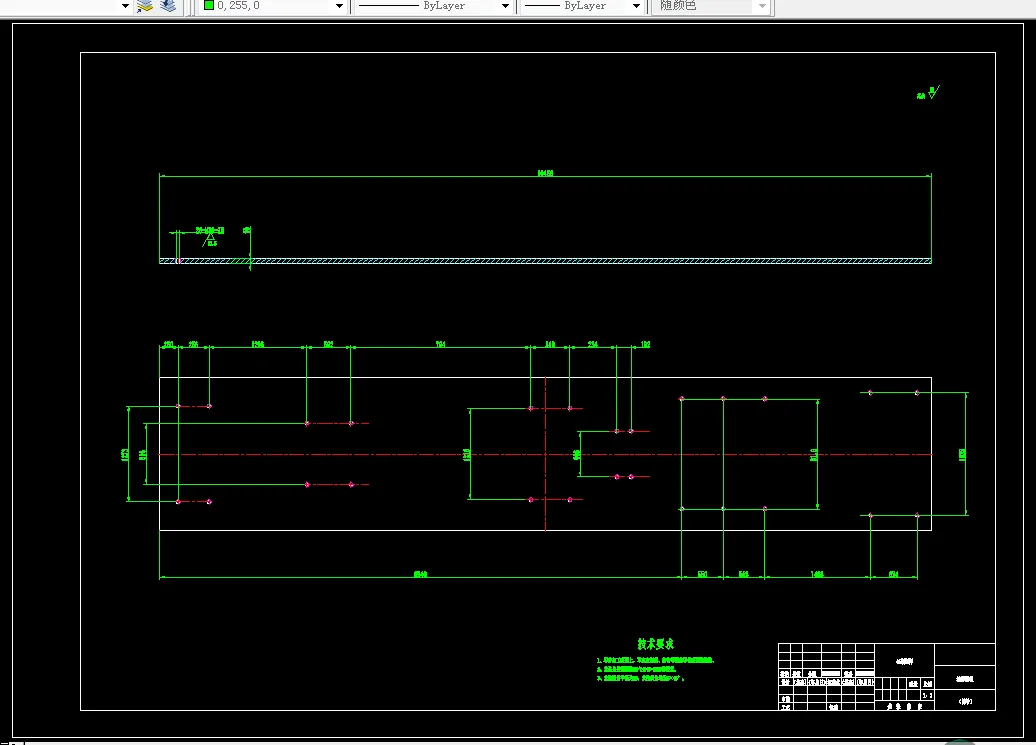Open the second ByLayer lineweight dropdown
Viewport: 1036px width, 745px height.
pyautogui.click(x=636, y=6)
